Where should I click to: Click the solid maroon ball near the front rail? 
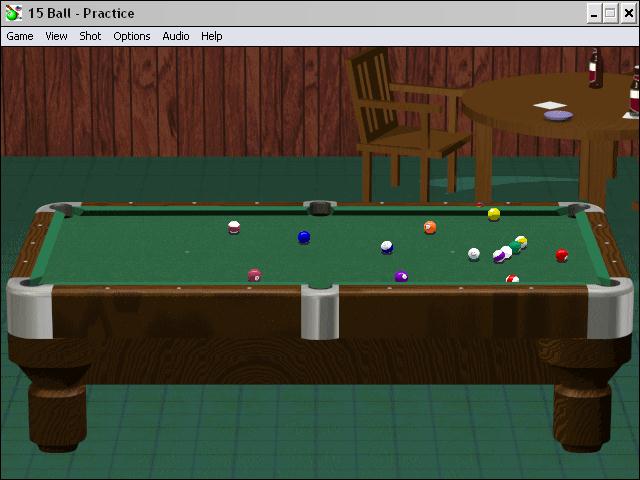pos(255,275)
